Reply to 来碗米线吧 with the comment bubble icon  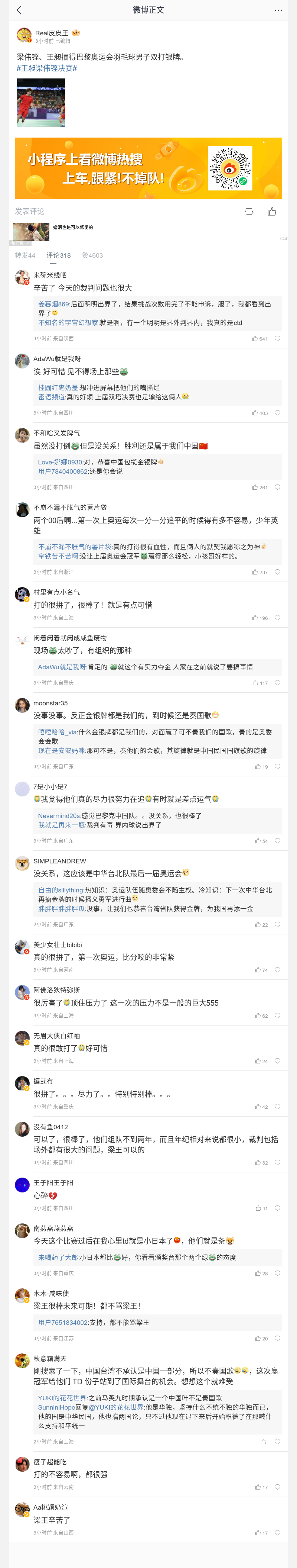[x=277, y=338]
